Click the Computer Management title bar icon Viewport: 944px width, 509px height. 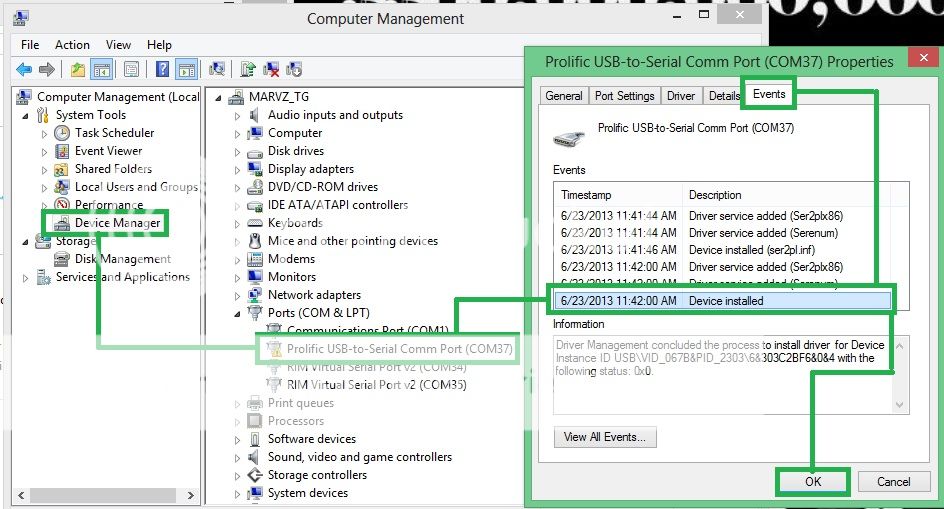21,18
